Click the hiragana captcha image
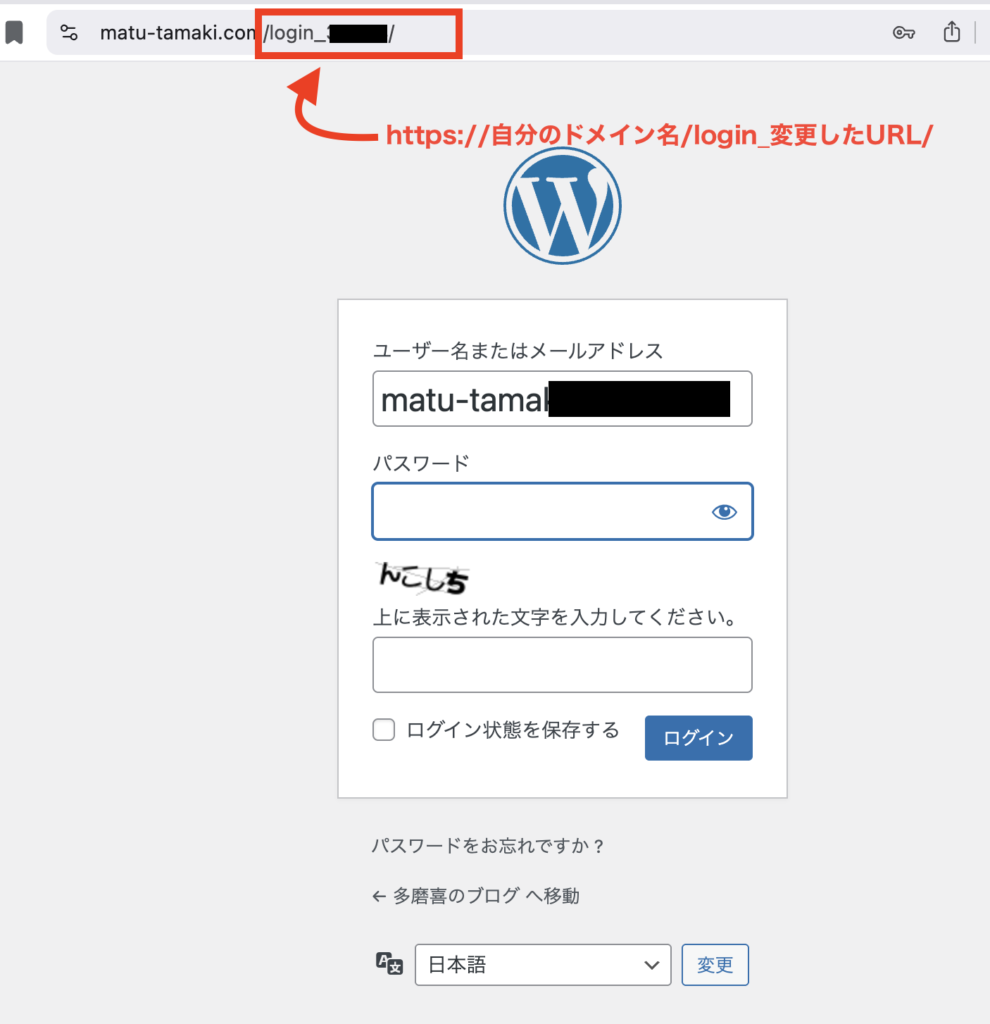The width and height of the screenshot is (990, 1024). click(423, 578)
